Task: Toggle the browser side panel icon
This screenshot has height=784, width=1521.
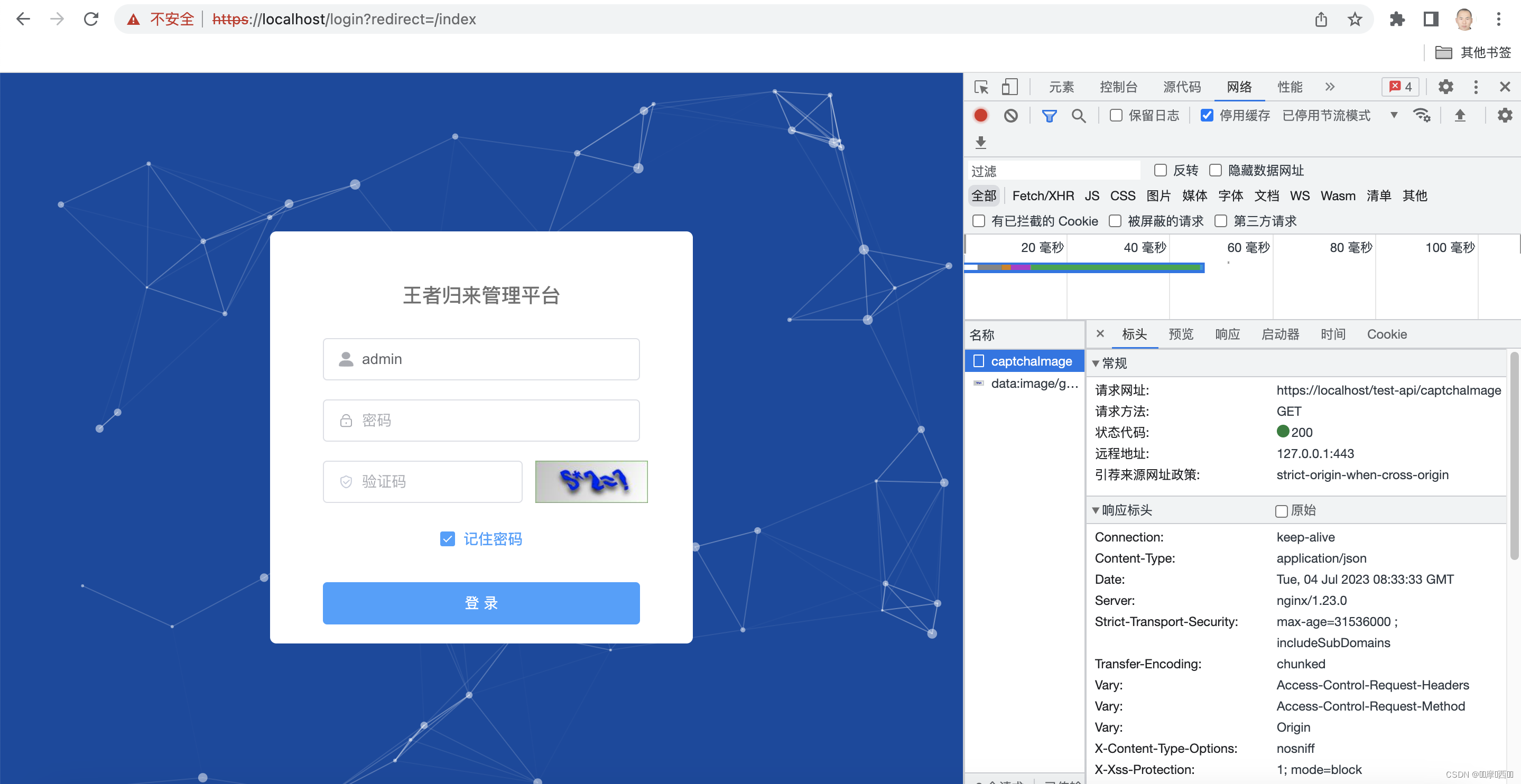Action: tap(1431, 20)
